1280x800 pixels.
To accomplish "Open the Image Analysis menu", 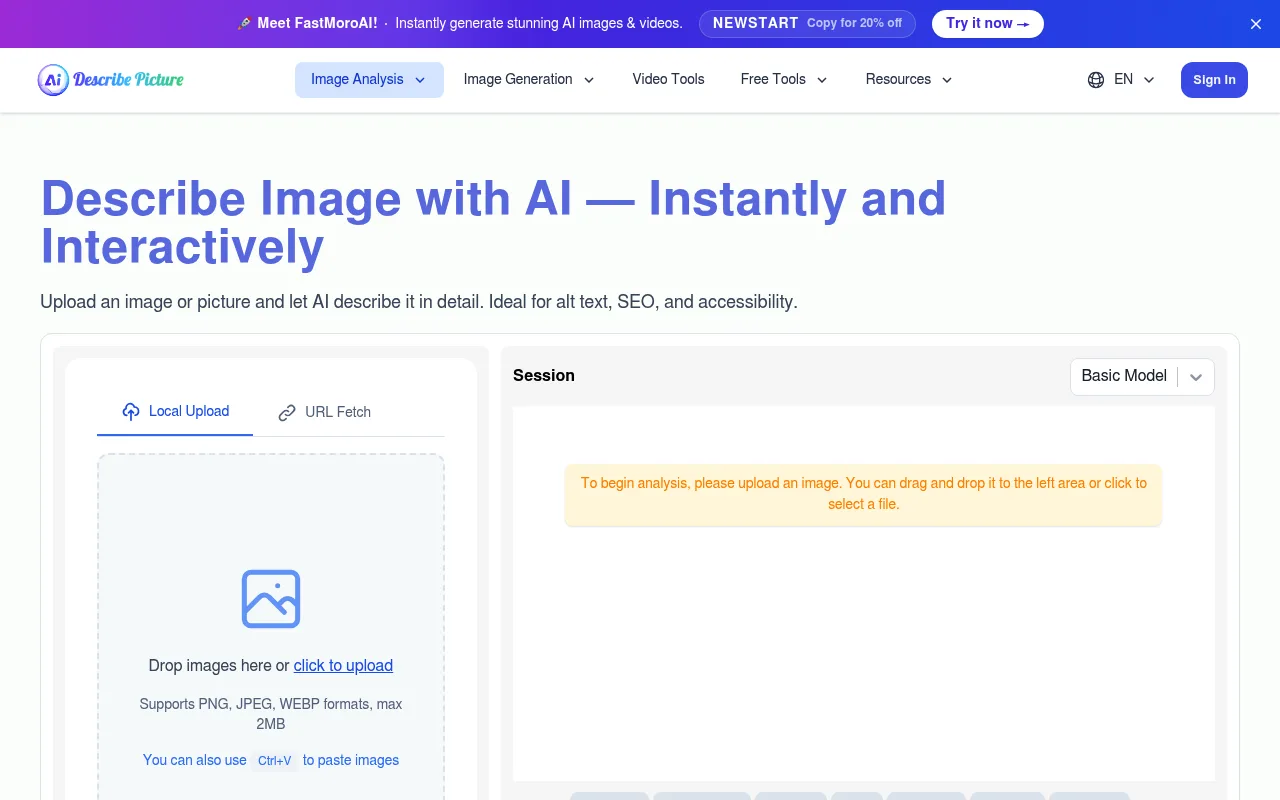I will (x=369, y=80).
